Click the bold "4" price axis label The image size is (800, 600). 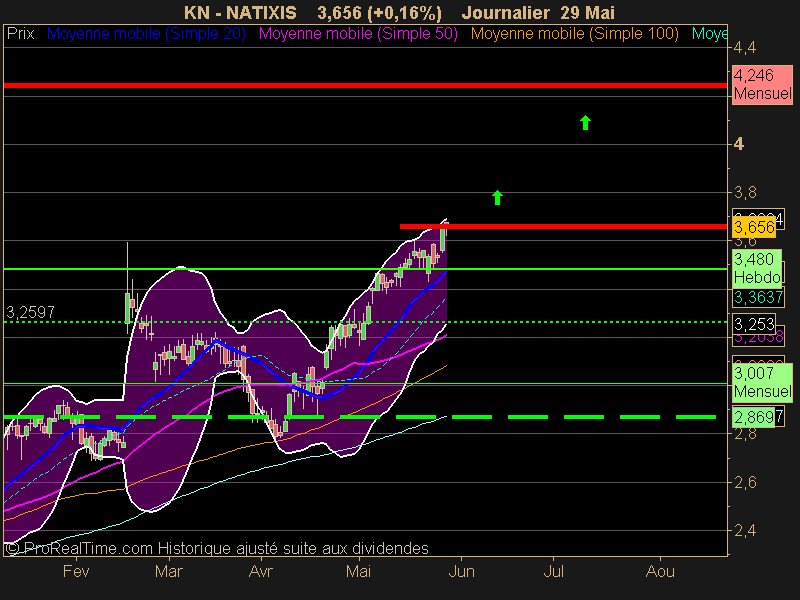[738, 144]
